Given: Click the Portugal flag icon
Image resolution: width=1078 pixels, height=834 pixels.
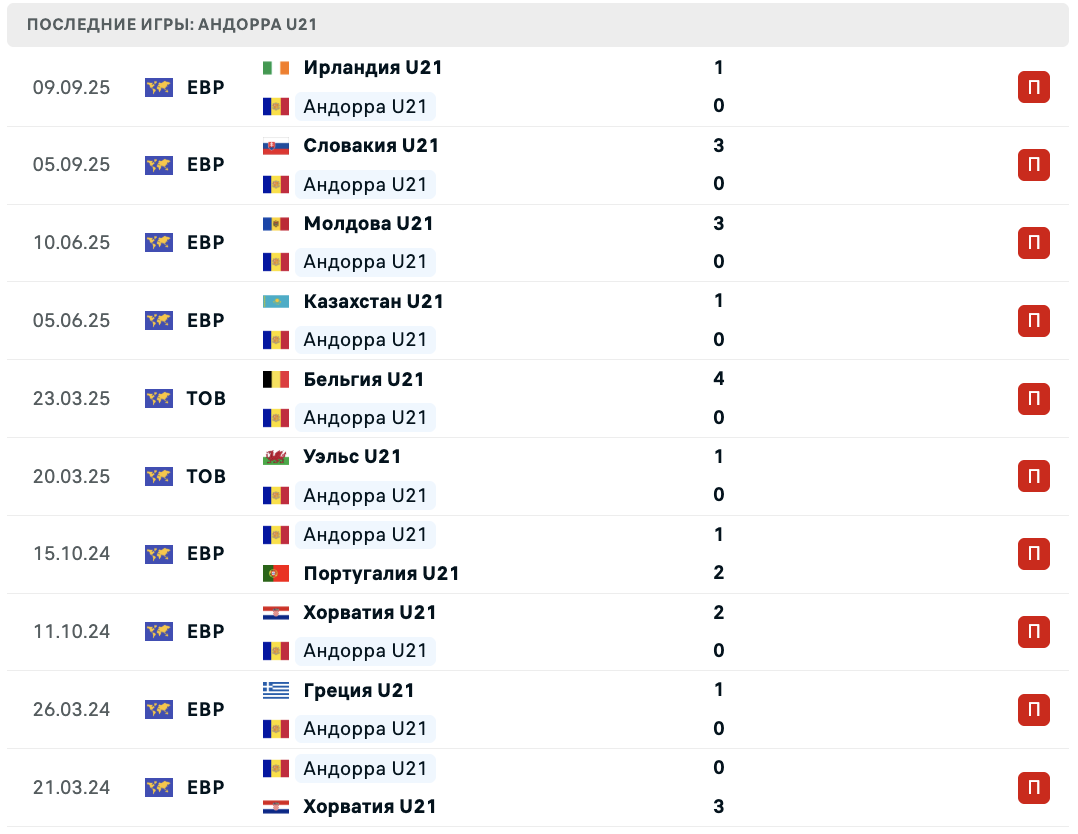Looking at the screenshot, I should tap(275, 573).
